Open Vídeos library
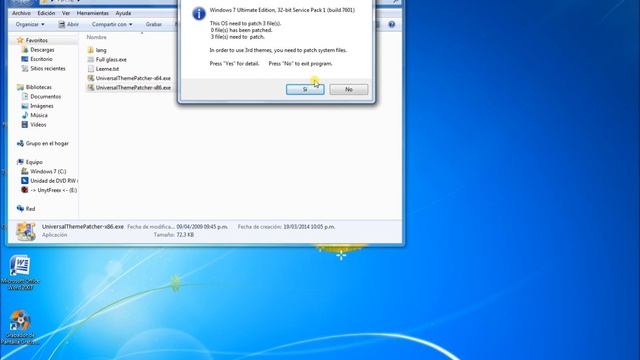Screen dimensions: 640x360 coord(38,125)
